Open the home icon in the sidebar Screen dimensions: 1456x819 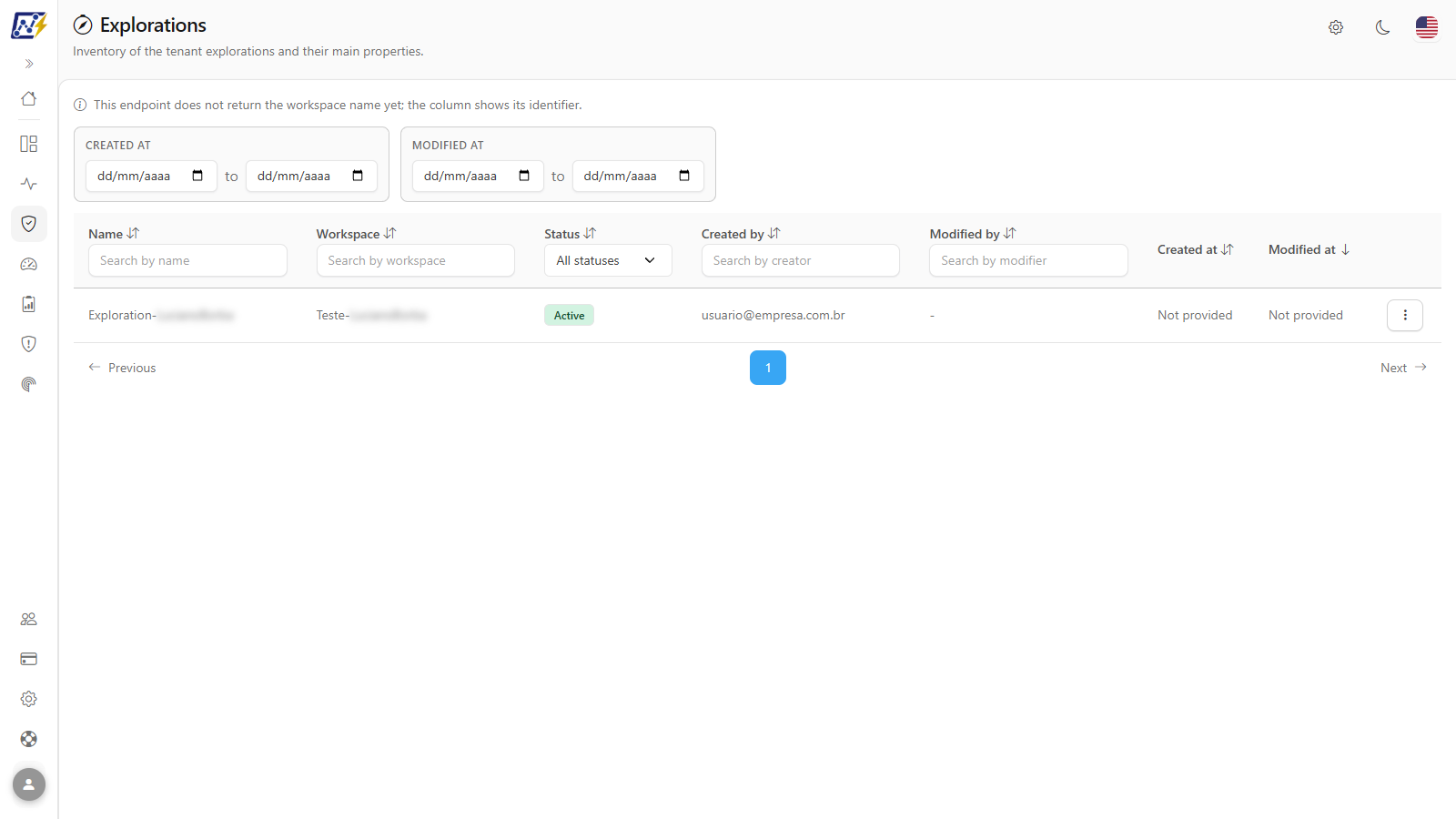point(29,98)
